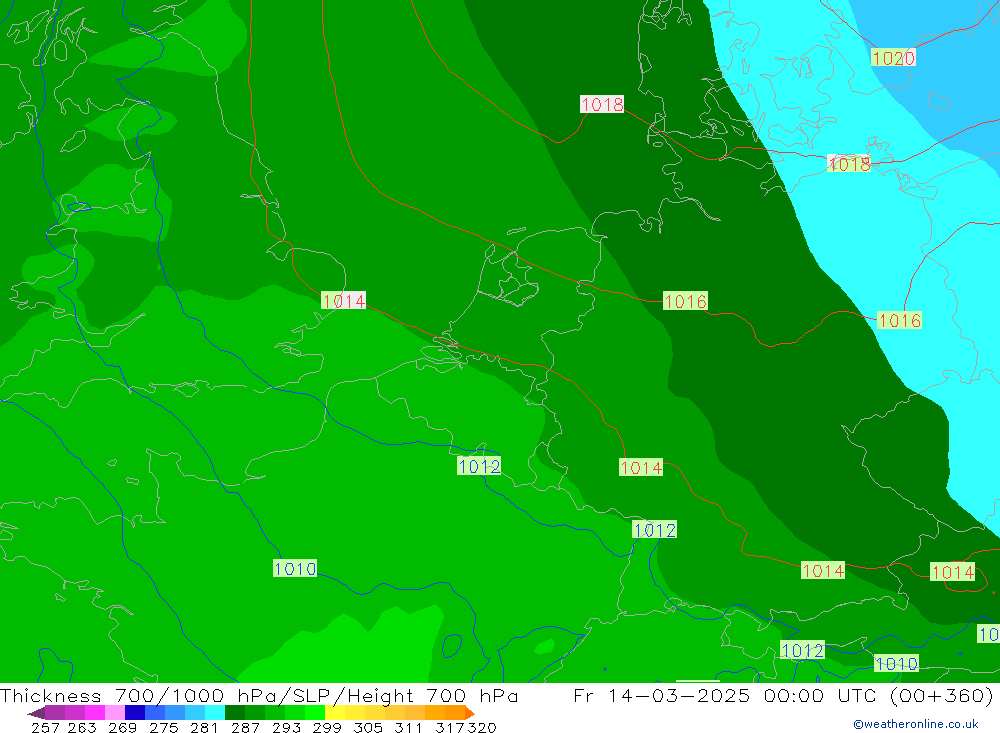Click the 320 legend value
This screenshot has height=733, width=1000.
482,727
